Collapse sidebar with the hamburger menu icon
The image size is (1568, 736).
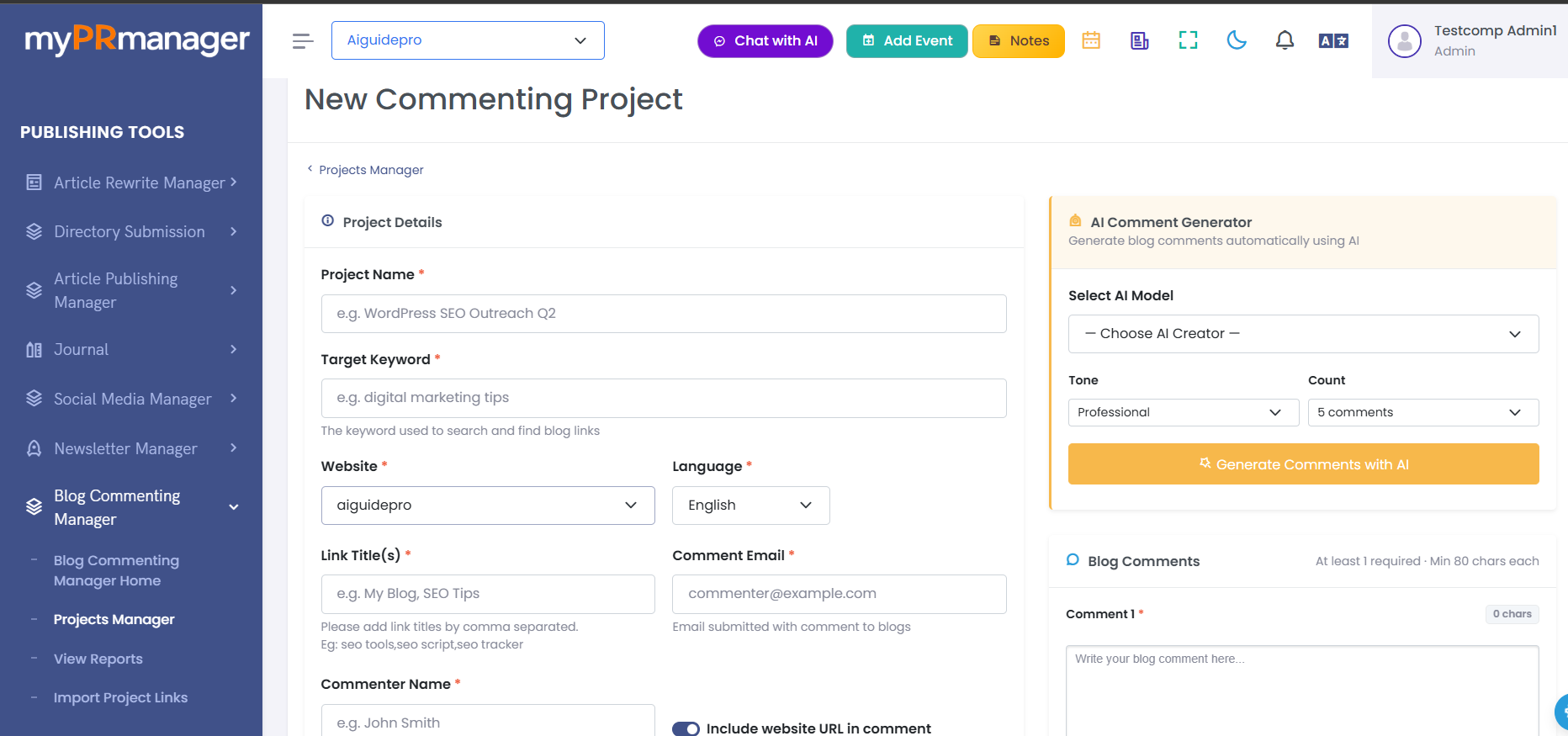(x=303, y=40)
